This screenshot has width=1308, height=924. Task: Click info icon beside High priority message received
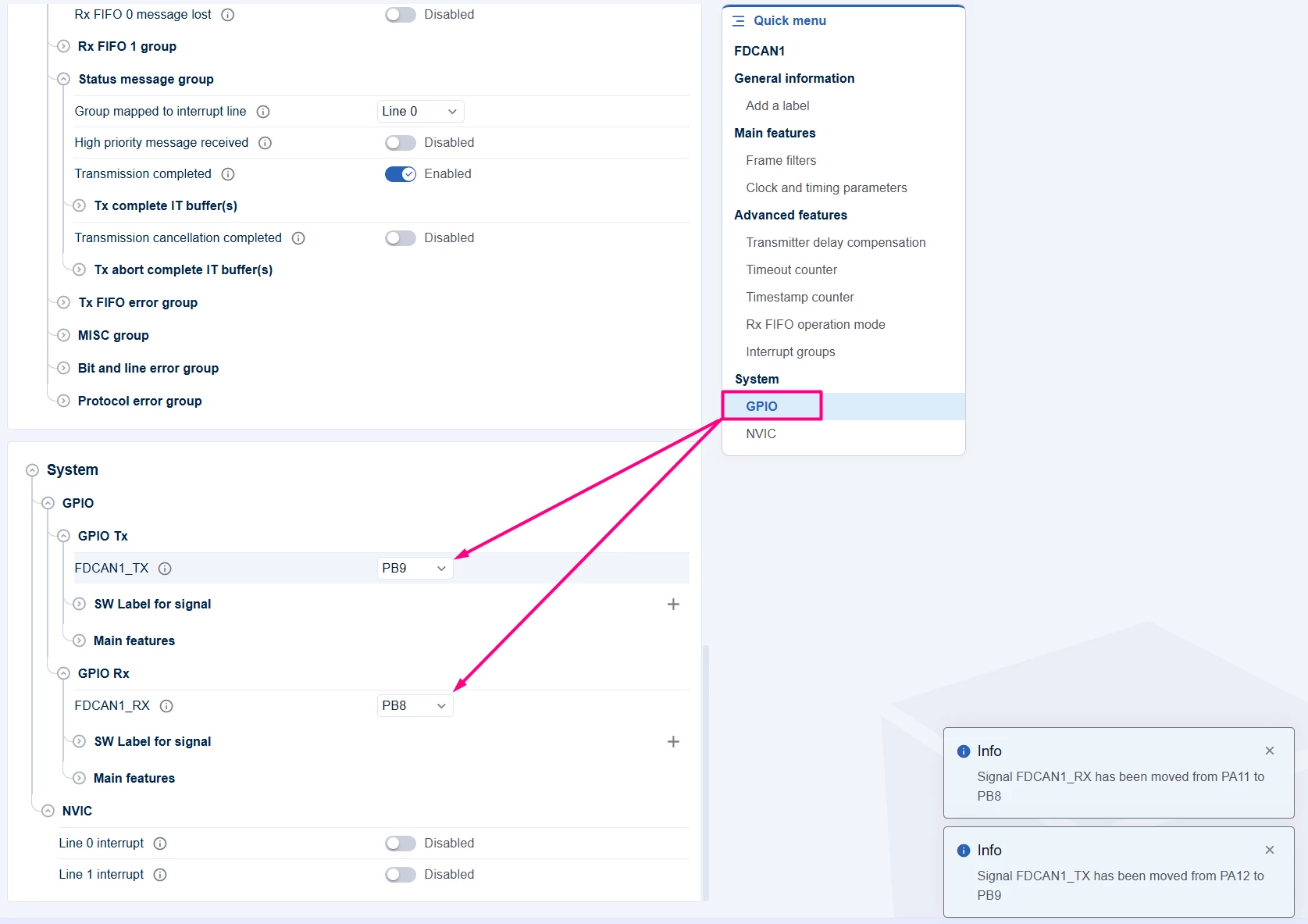click(265, 143)
